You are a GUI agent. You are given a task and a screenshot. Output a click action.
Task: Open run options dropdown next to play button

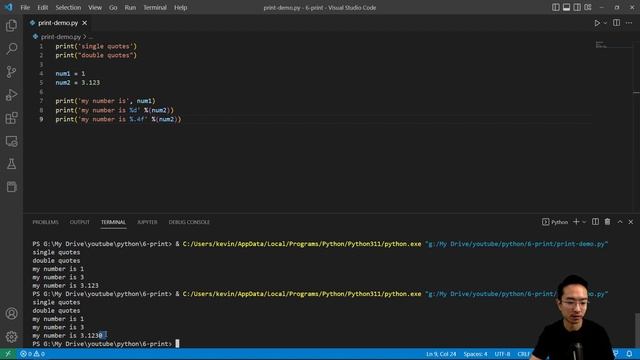[x=605, y=23]
